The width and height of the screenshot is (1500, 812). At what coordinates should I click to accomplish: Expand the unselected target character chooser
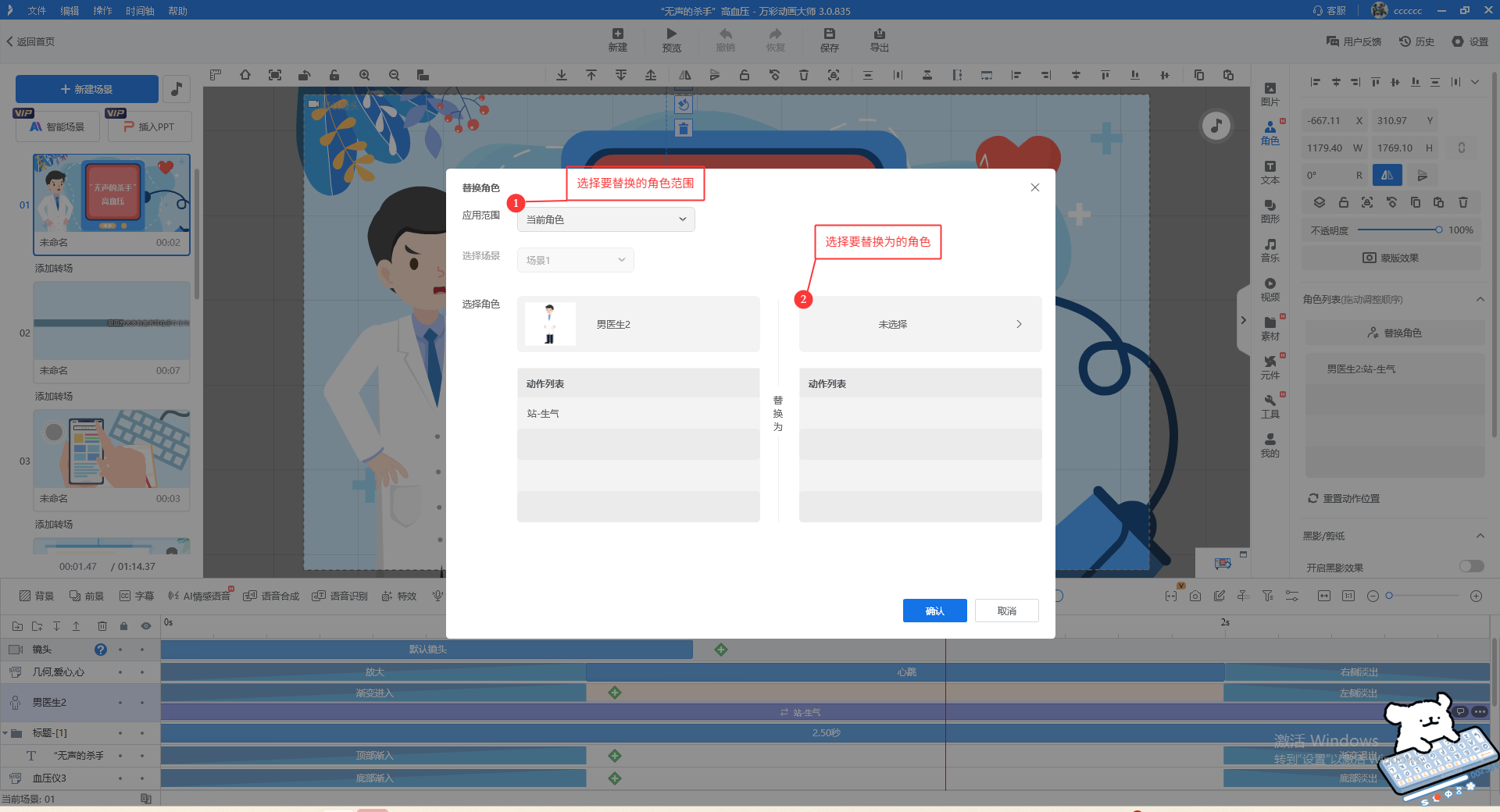(920, 324)
